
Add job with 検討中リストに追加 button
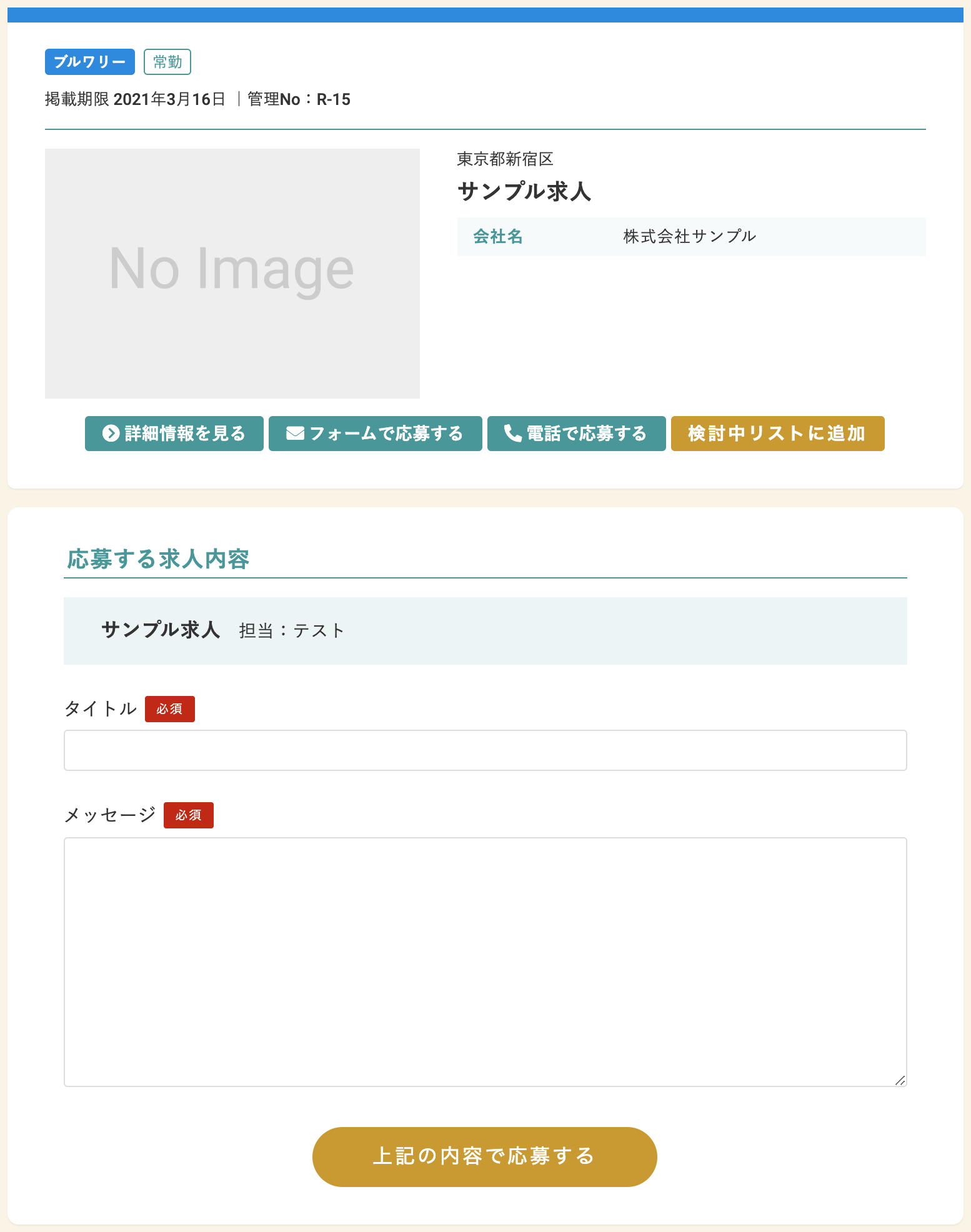point(778,434)
